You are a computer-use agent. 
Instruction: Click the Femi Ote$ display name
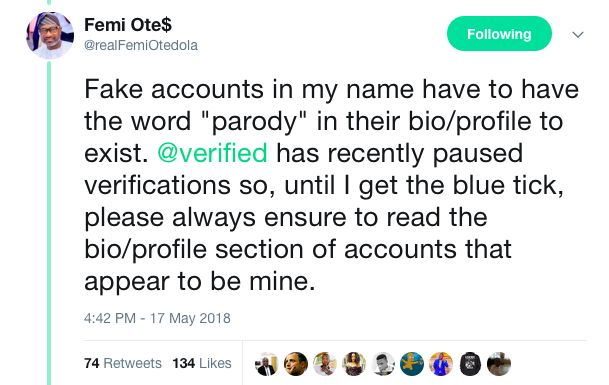(128, 25)
